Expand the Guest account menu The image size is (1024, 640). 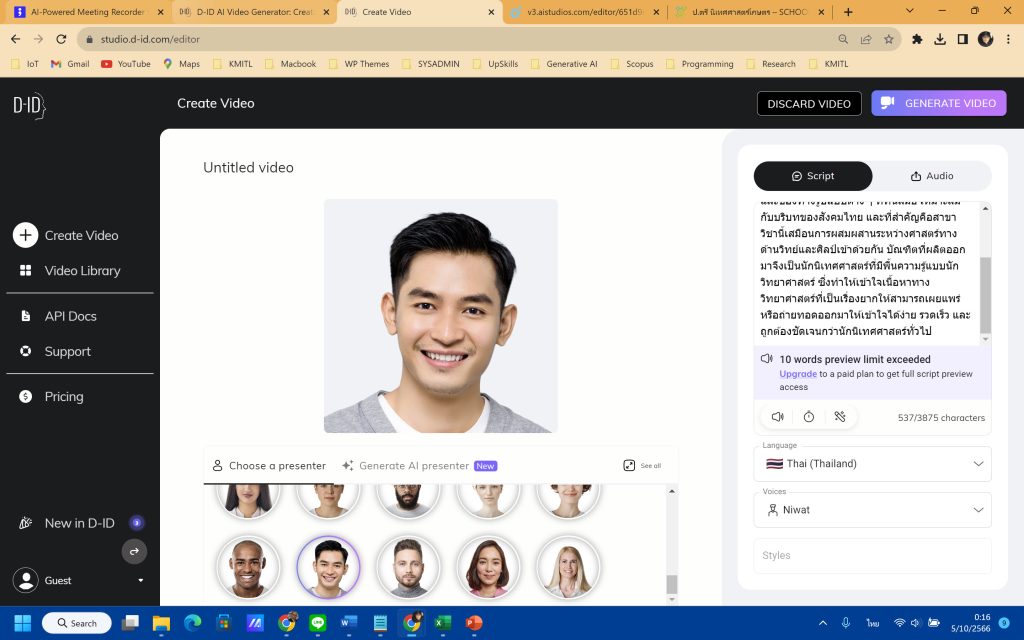click(80, 580)
